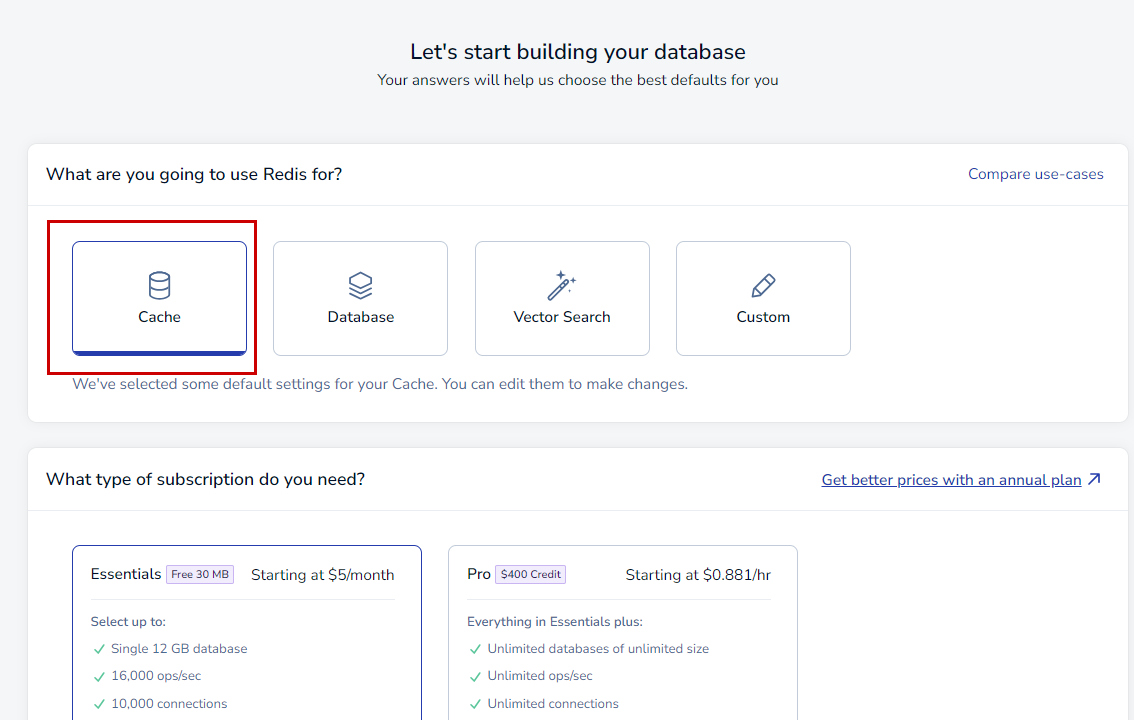Click the Unlimited ops/sec feature
Image resolution: width=1134 pixels, height=720 pixels.
[540, 676]
